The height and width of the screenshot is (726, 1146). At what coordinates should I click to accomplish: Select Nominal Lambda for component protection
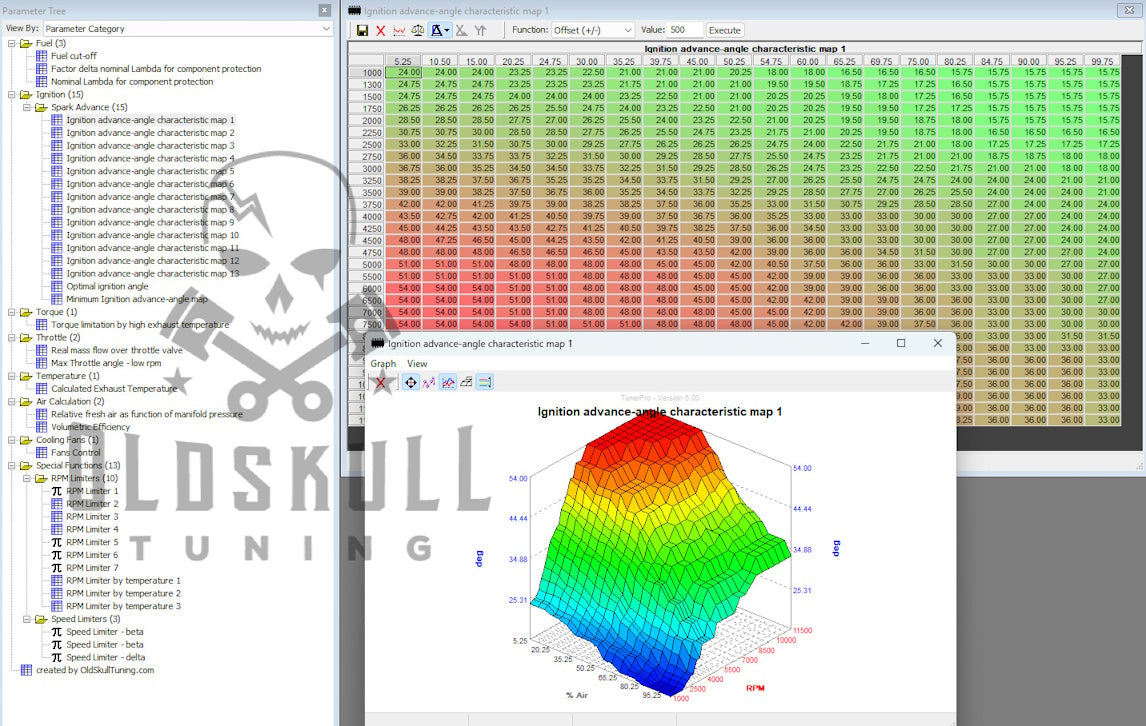132,82
